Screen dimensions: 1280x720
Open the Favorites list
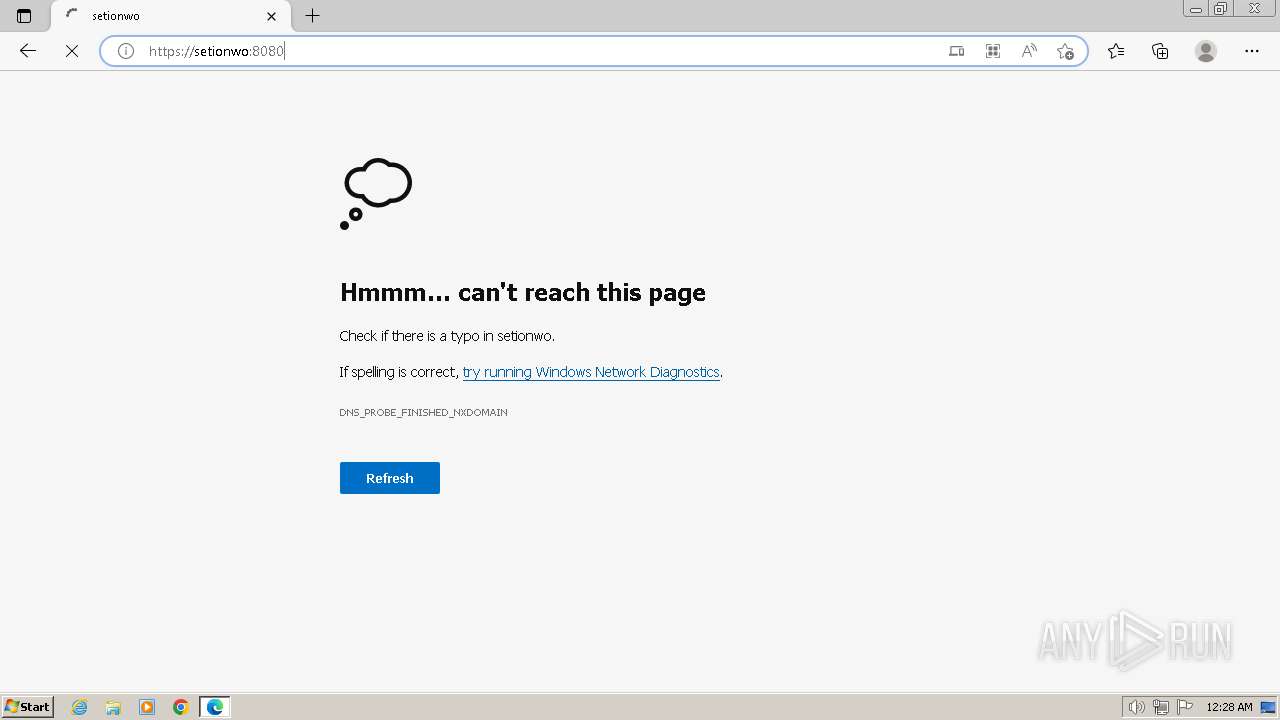(1116, 51)
